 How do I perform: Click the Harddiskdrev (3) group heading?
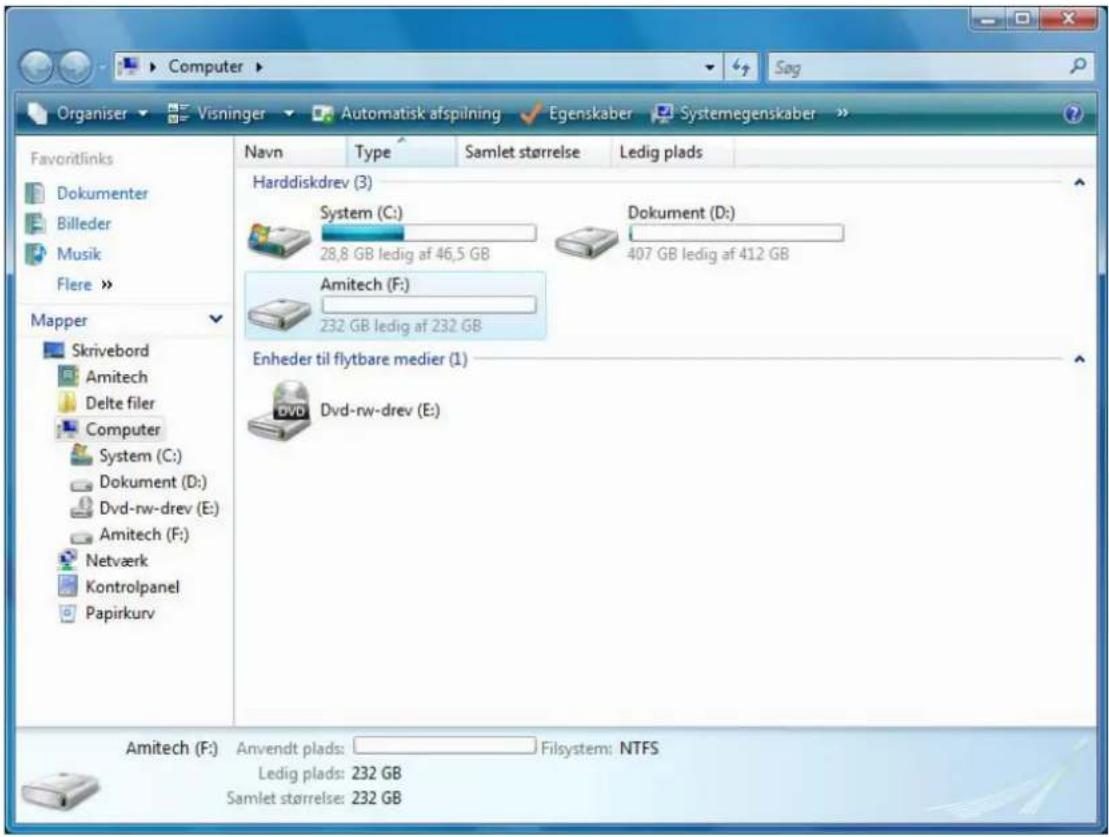[313, 183]
